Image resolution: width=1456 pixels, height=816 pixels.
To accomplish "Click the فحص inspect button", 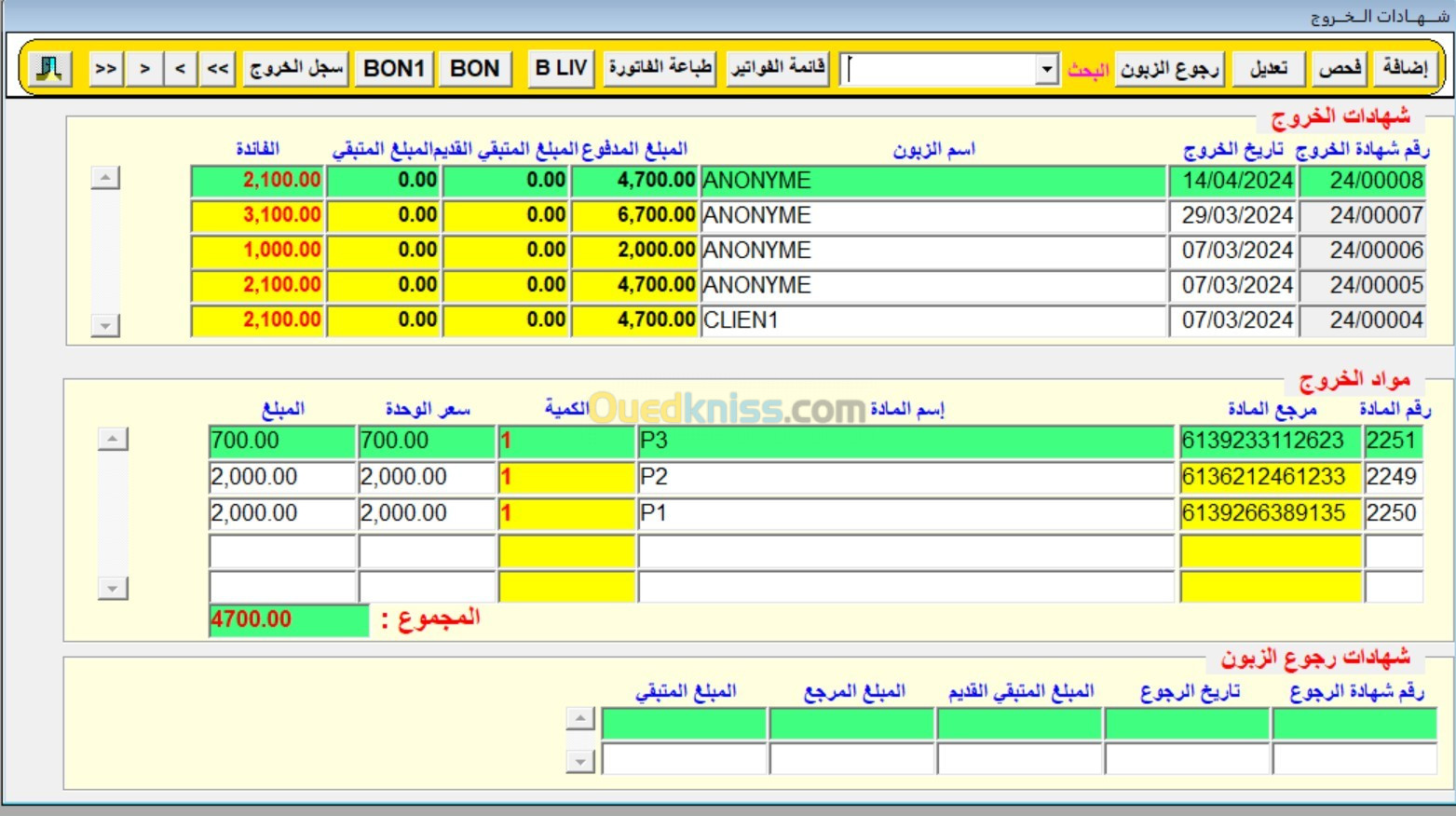I will click(x=1339, y=68).
